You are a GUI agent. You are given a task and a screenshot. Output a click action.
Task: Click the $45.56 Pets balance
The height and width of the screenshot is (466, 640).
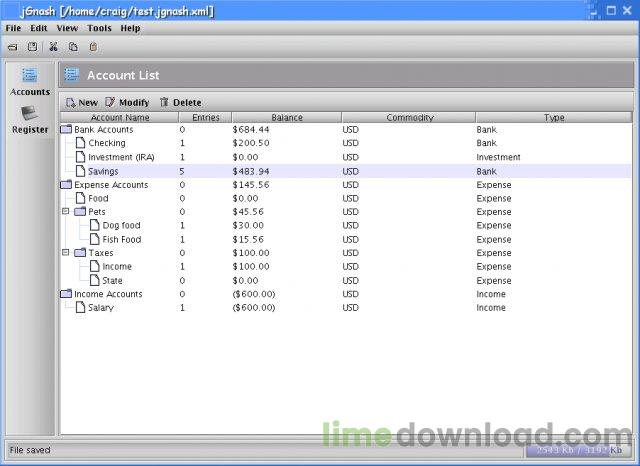(248, 212)
